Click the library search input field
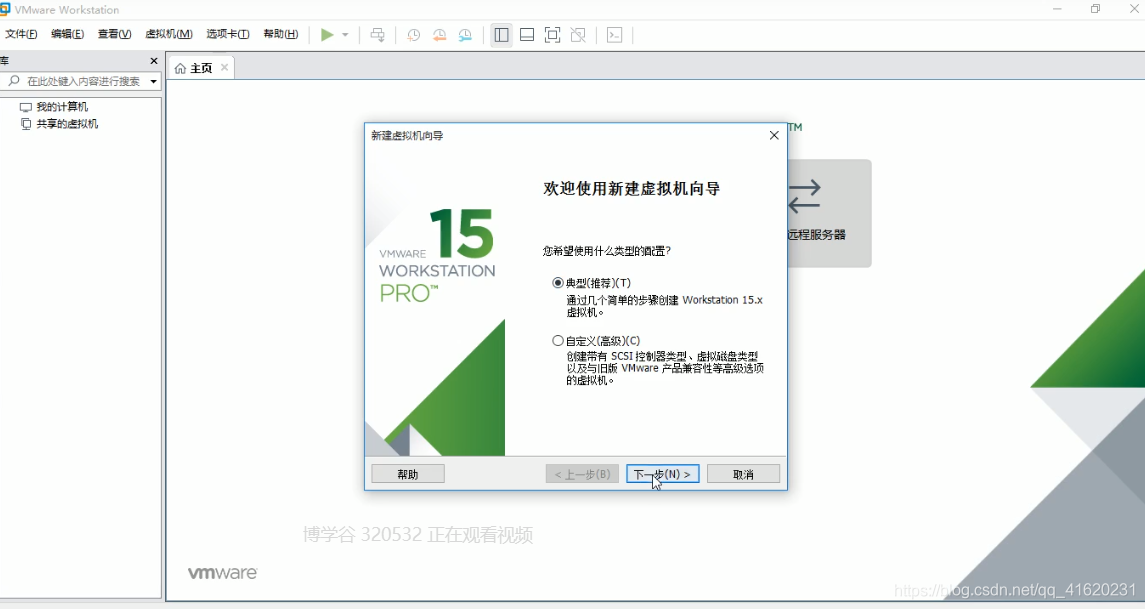This screenshot has width=1145, height=609. [83, 81]
